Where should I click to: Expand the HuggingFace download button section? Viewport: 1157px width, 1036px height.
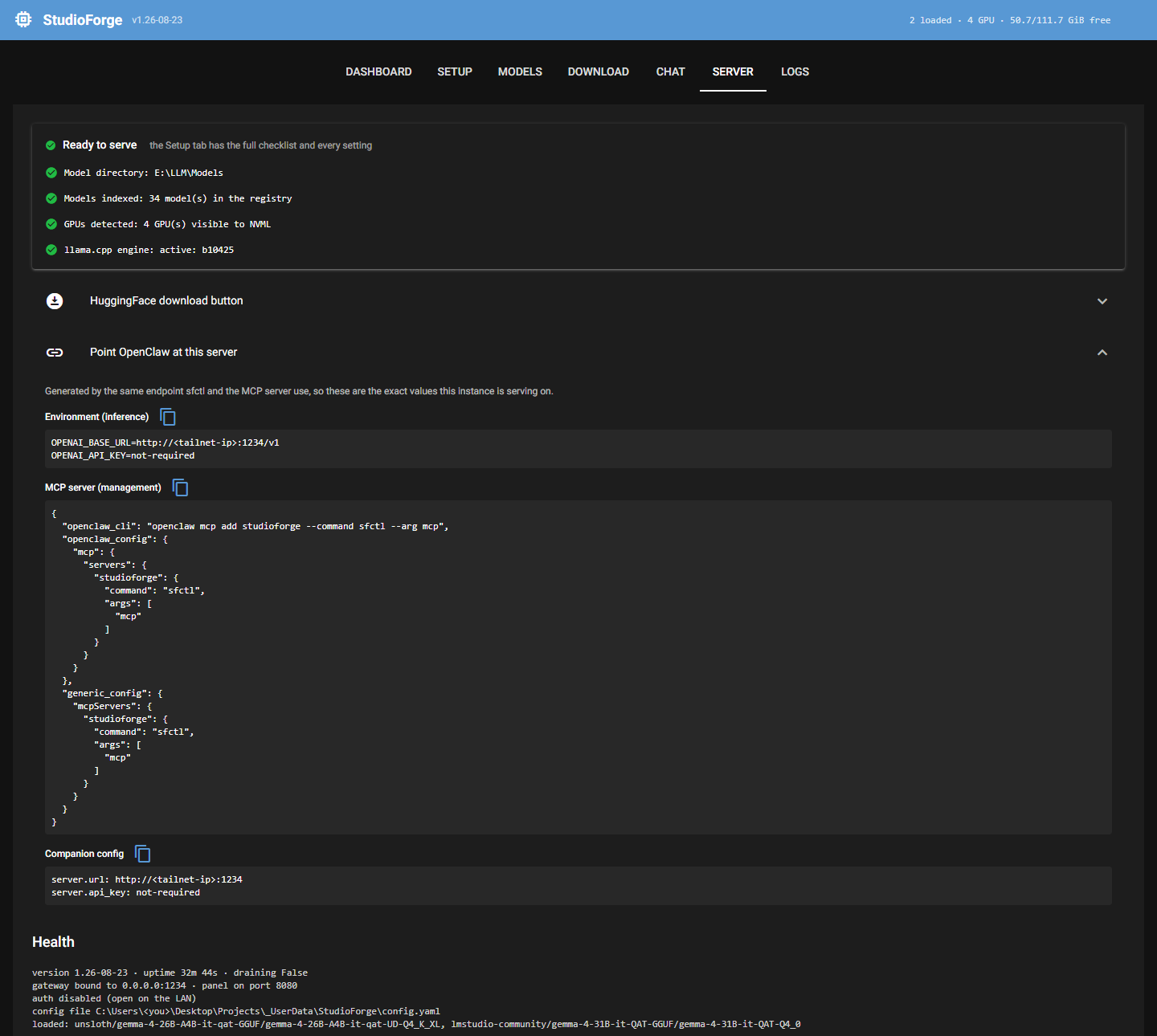[1102, 301]
